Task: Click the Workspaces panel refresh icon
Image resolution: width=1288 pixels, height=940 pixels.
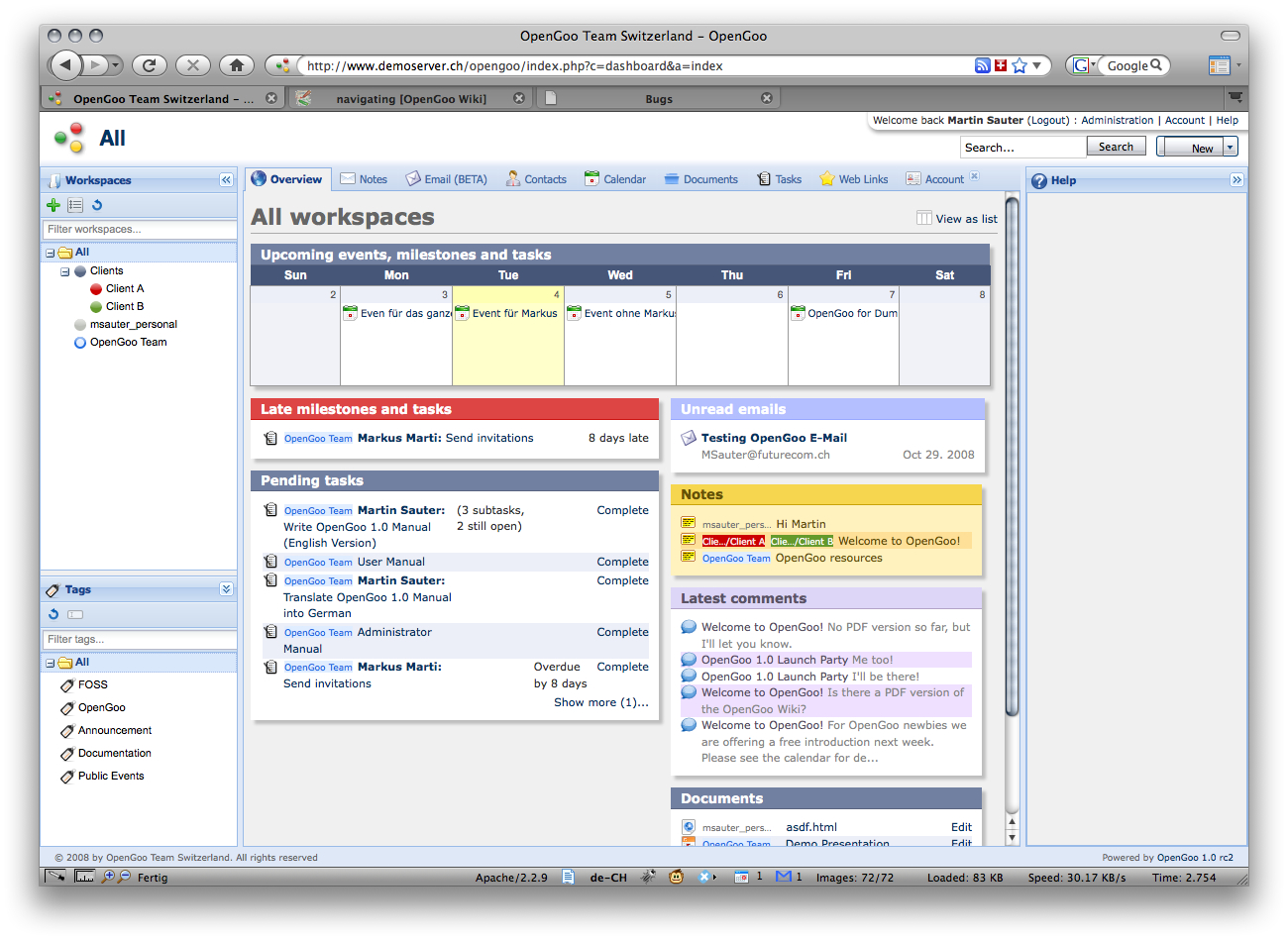Action: point(97,205)
